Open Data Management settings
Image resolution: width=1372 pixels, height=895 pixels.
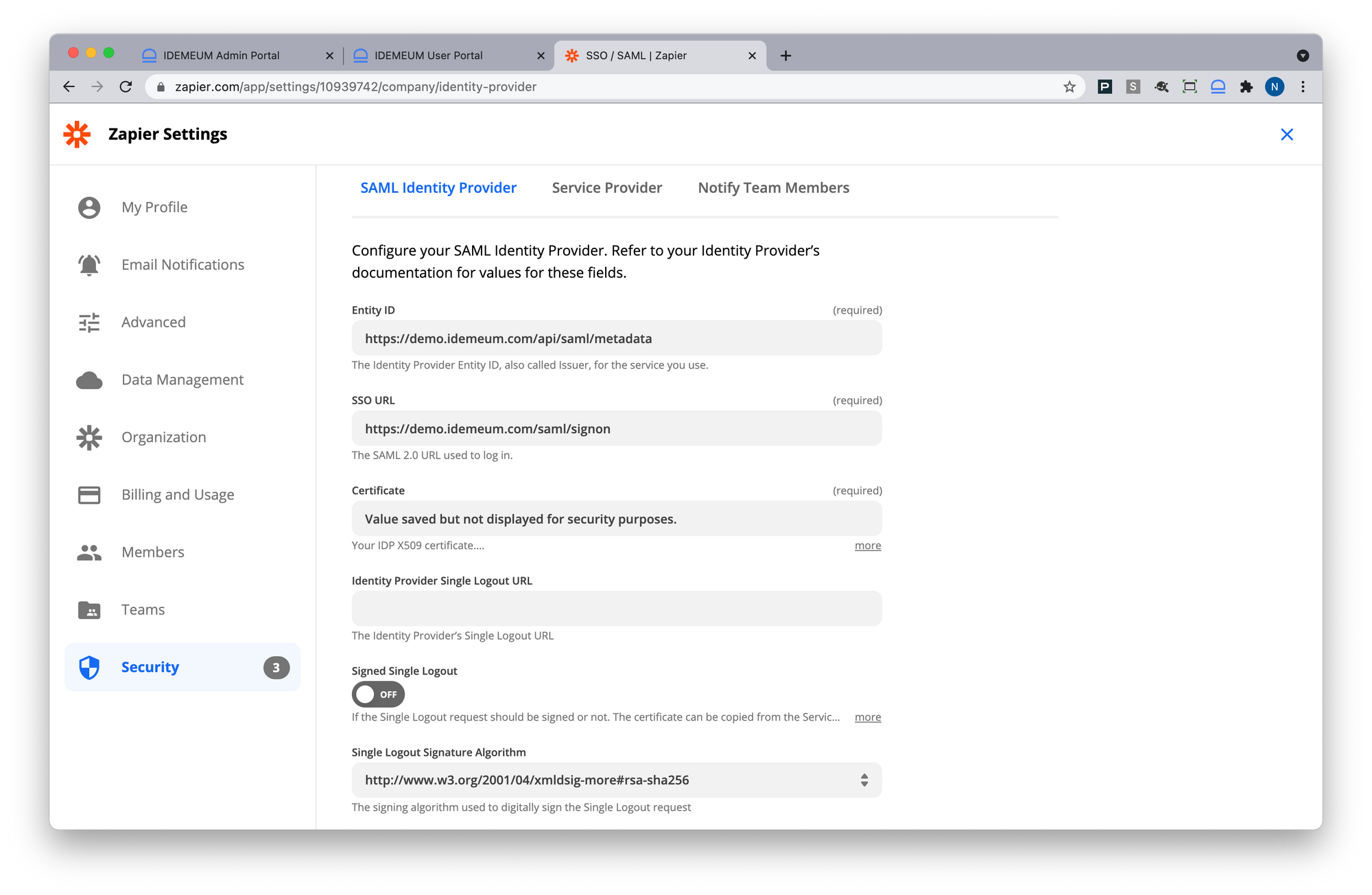tap(182, 380)
